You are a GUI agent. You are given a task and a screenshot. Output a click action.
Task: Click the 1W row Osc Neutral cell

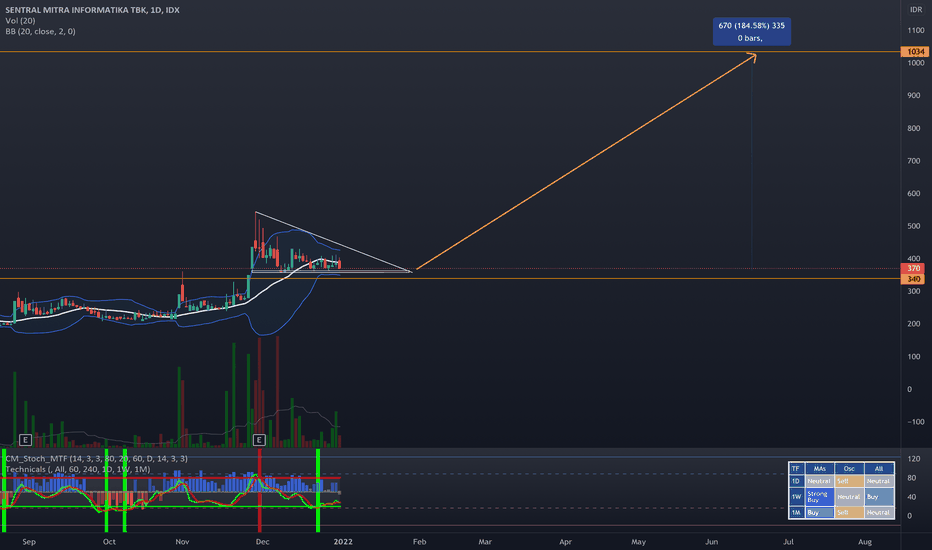pos(849,496)
